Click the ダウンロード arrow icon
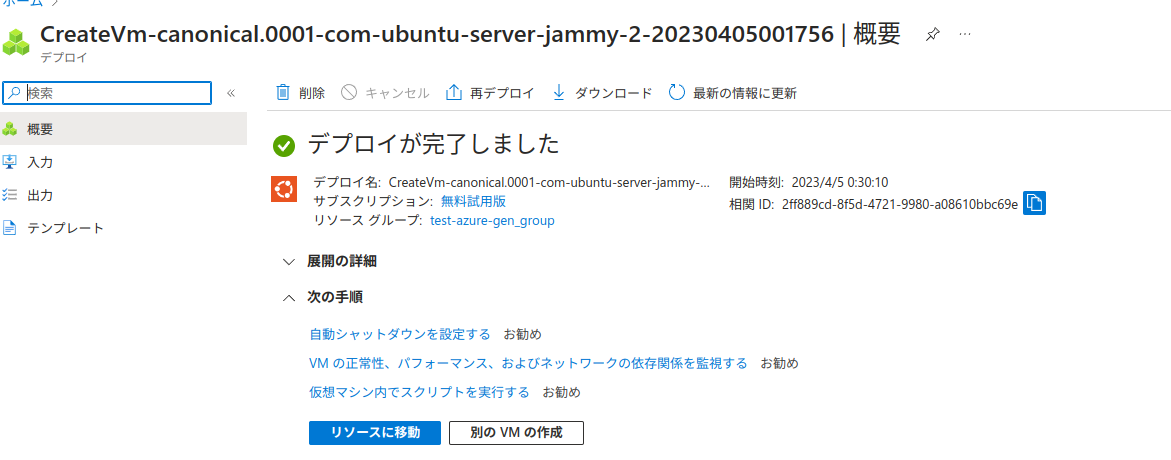Viewport: 1171px width, 460px height. pos(559,93)
